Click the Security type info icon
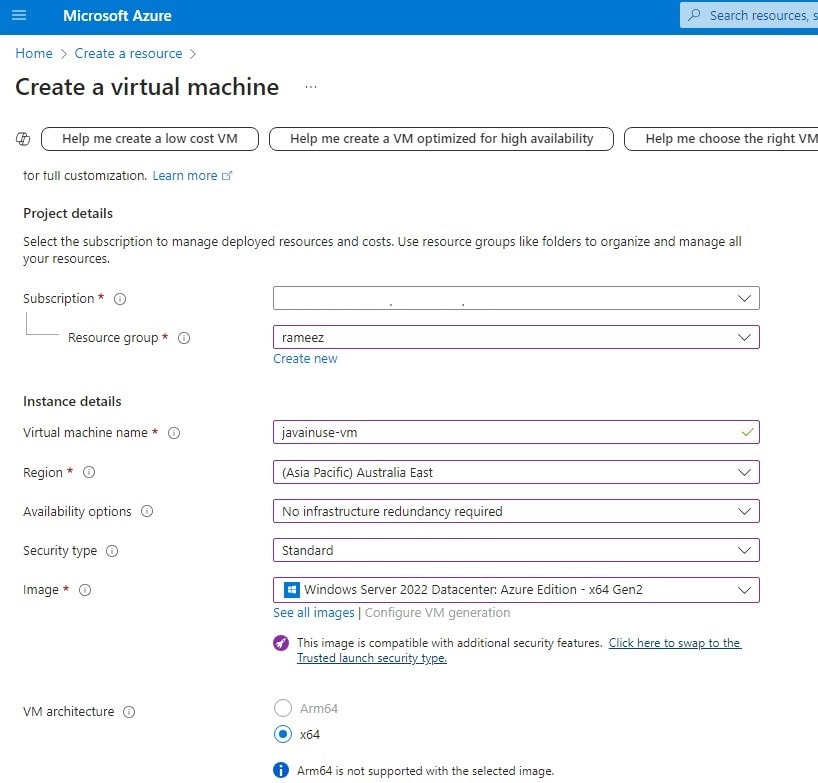Screen dimensions: 818x783 click(x=112, y=551)
